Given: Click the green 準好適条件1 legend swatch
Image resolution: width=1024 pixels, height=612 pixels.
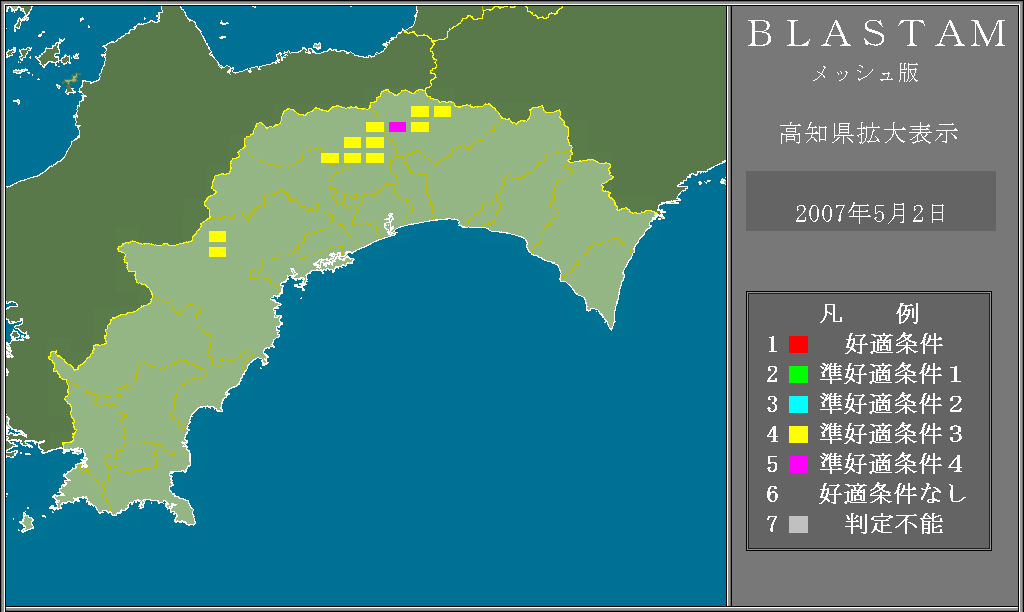Looking at the screenshot, I should pyautogui.click(x=798, y=374).
